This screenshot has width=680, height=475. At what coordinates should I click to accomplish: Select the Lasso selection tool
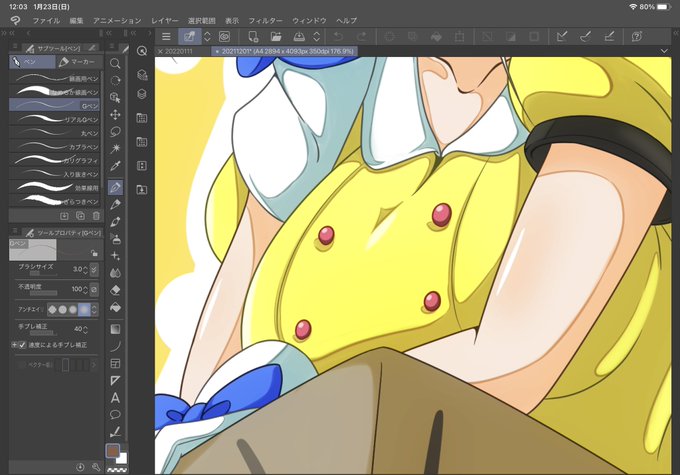pos(115,131)
